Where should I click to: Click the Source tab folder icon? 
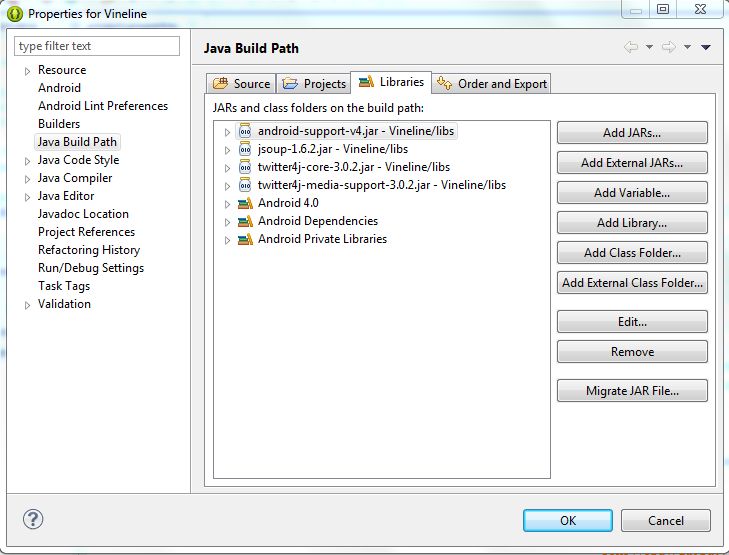pos(220,84)
